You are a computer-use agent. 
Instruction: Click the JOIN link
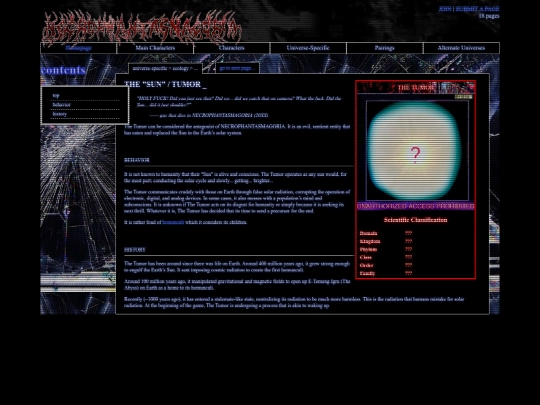click(445, 9)
